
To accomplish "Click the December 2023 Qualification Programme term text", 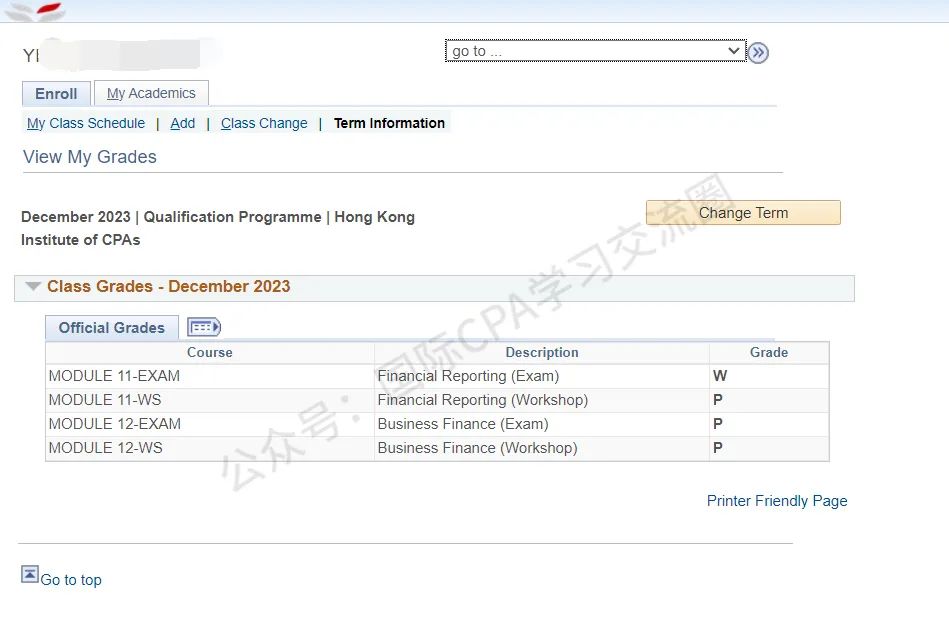I will [x=218, y=228].
